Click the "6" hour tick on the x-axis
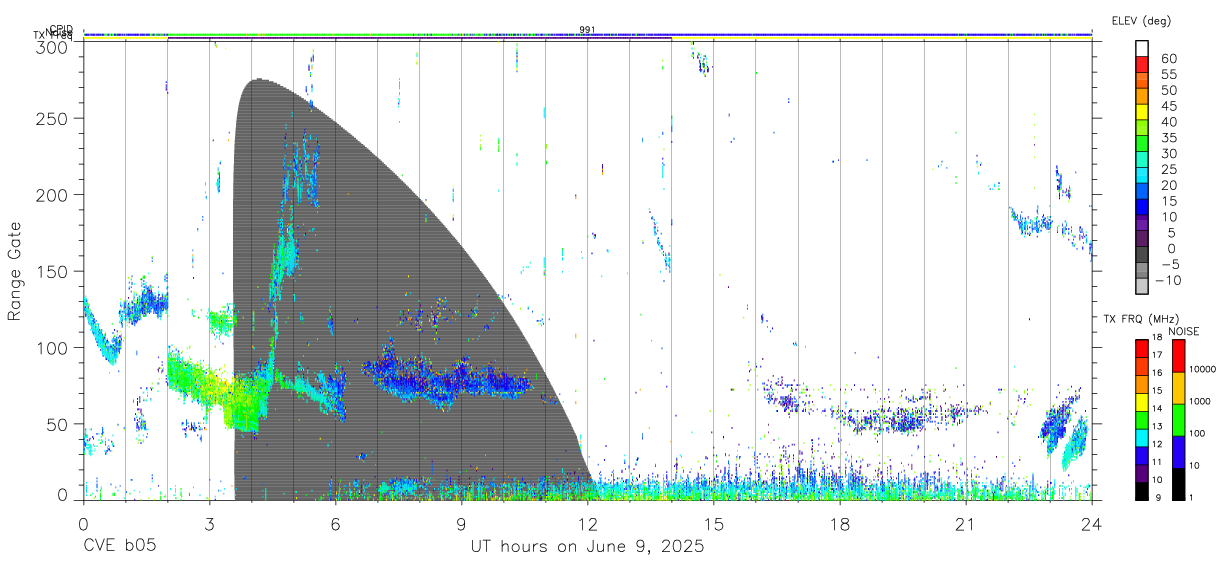Image resolution: width=1228 pixels, height=567 pixels. click(x=336, y=524)
